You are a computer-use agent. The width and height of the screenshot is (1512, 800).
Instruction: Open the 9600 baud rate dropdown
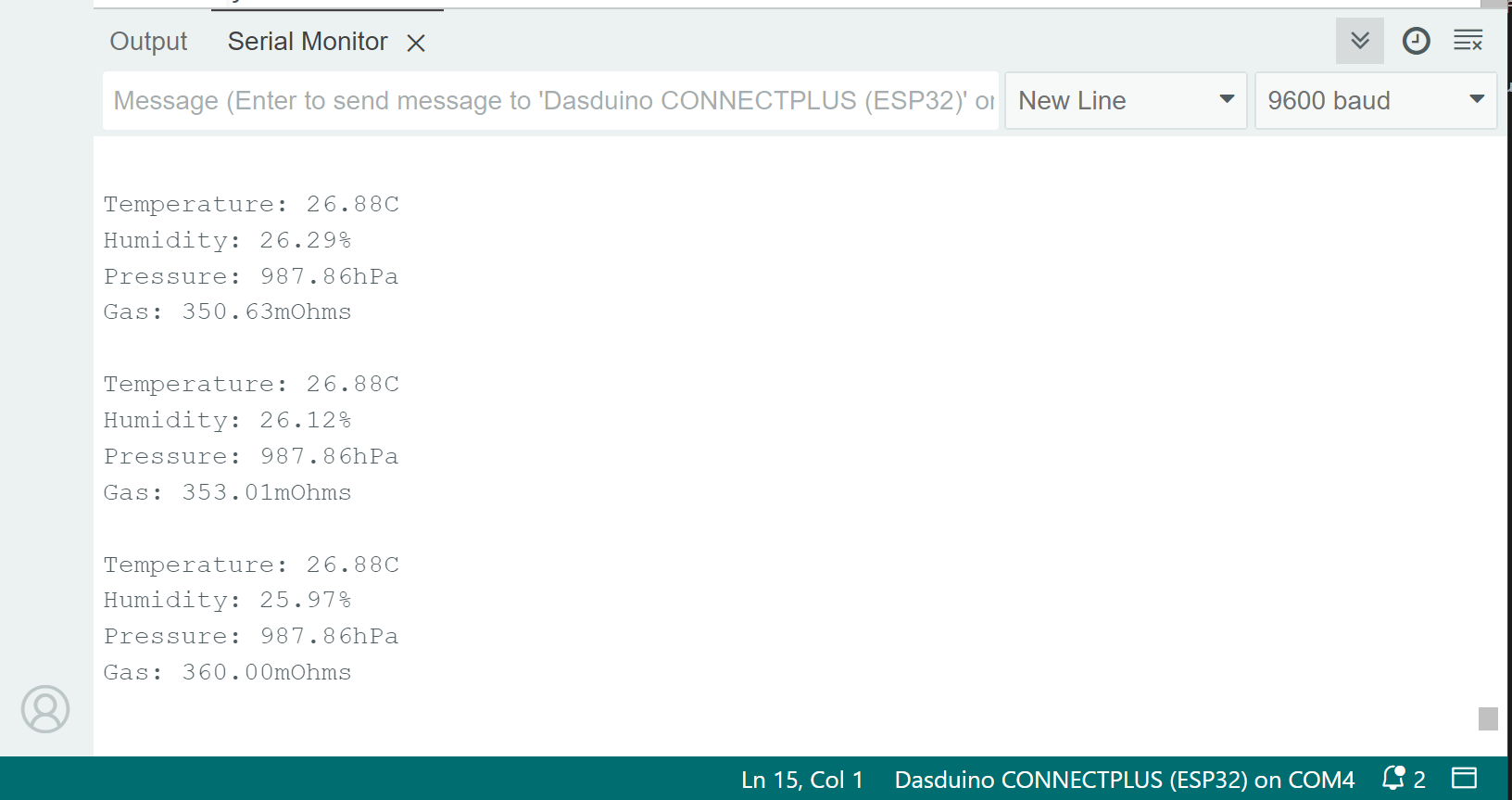tap(1375, 100)
